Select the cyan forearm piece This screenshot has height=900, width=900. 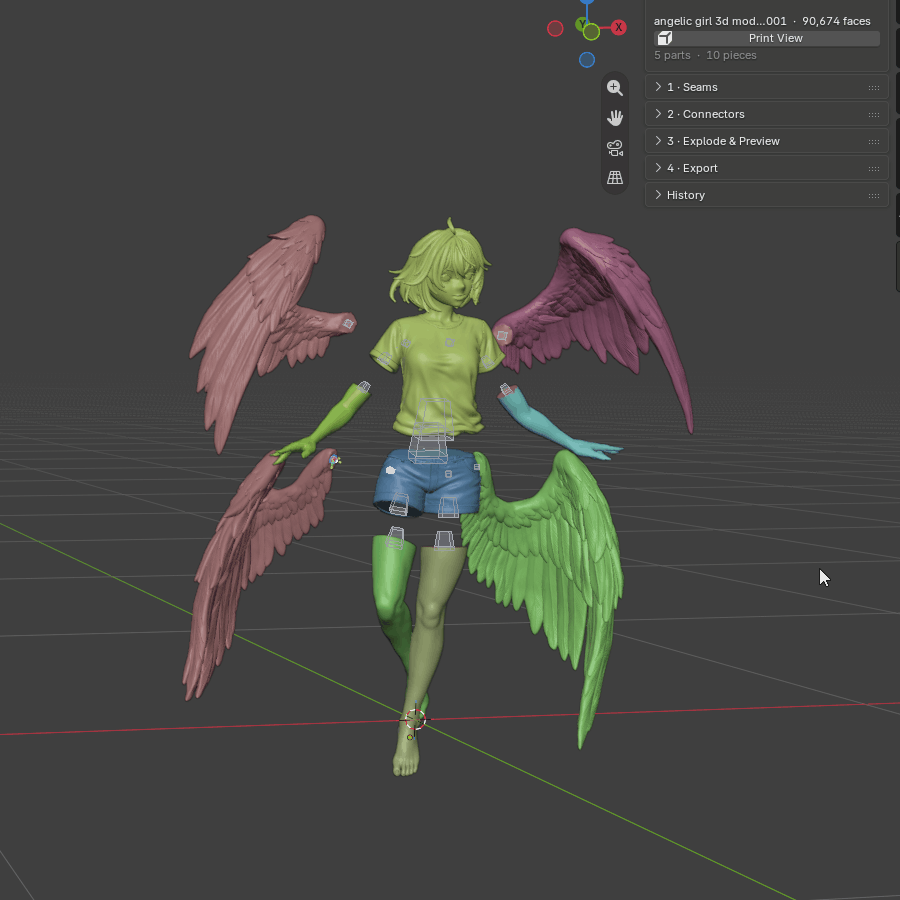tap(551, 426)
